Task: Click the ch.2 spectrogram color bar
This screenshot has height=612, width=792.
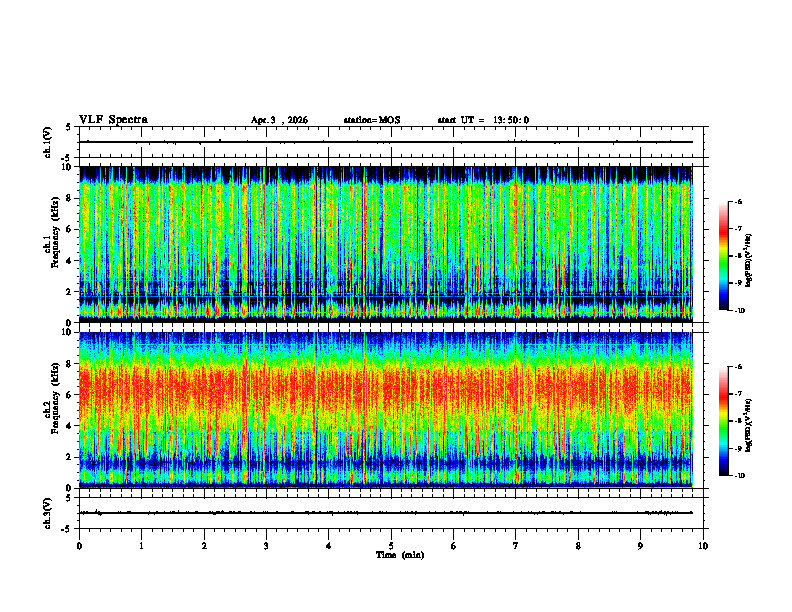Action: (724, 421)
